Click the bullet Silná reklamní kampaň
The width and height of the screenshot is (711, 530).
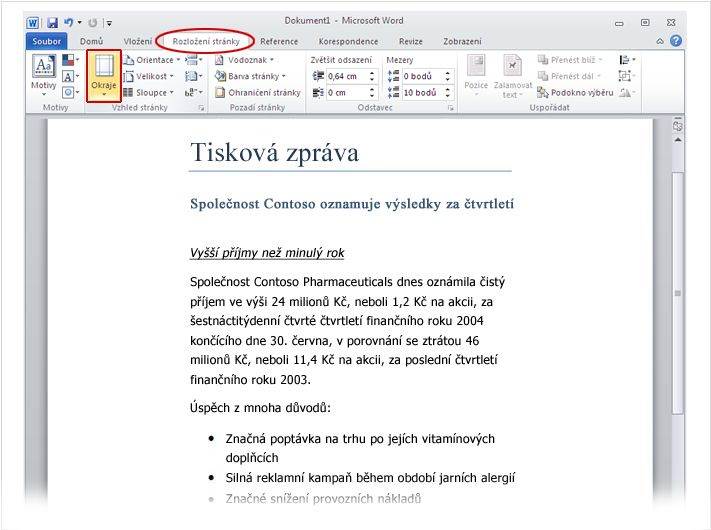pyautogui.click(x=370, y=478)
